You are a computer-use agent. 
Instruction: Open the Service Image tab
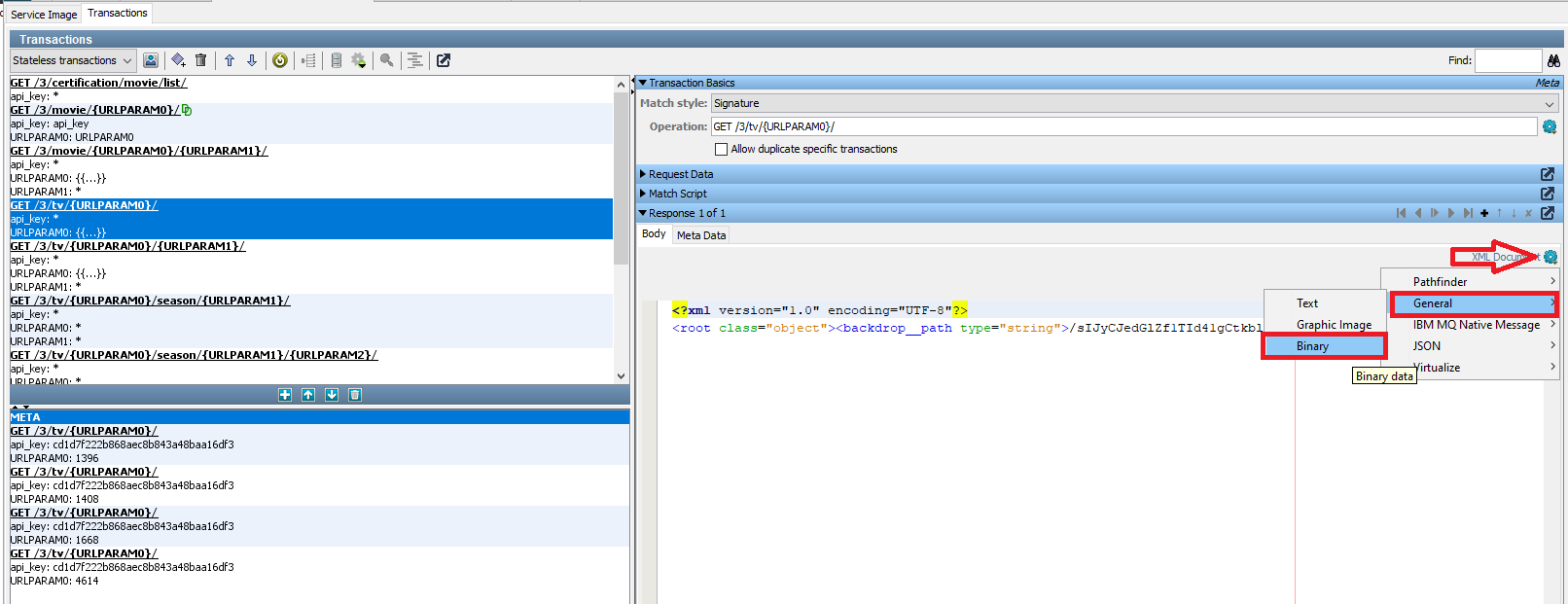[44, 15]
